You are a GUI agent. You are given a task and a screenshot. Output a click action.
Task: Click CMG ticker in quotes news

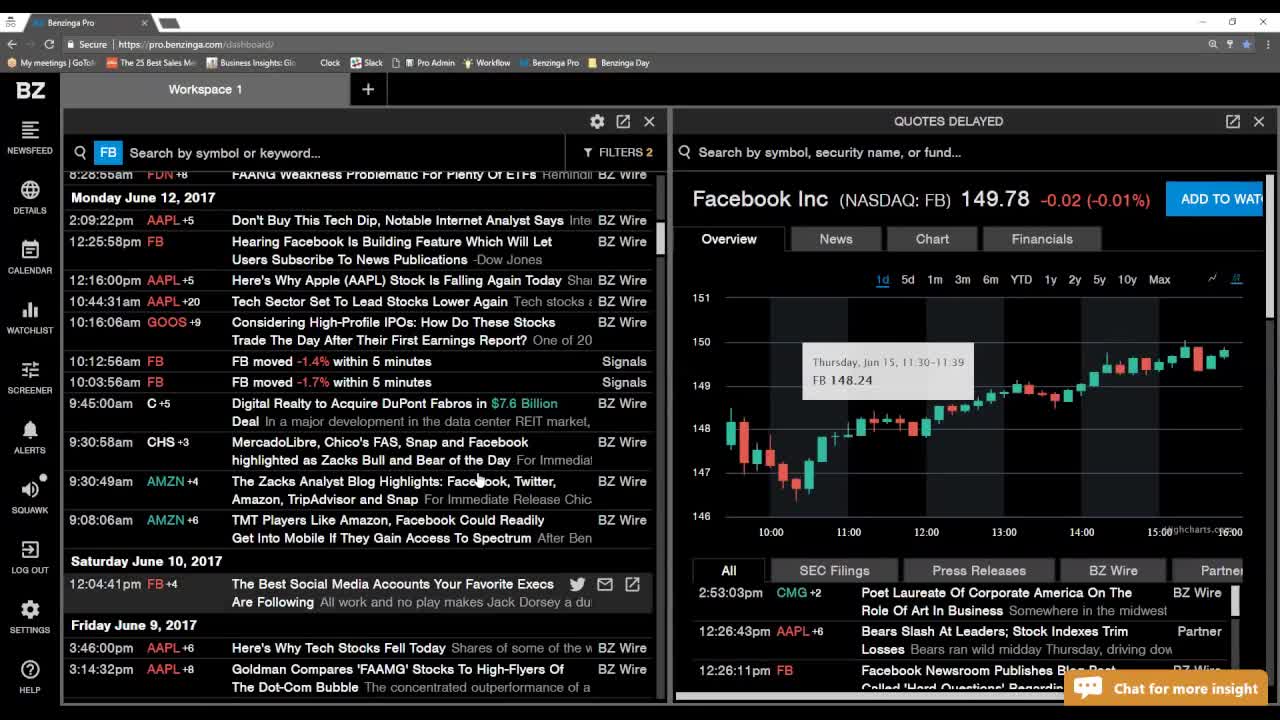click(791, 593)
